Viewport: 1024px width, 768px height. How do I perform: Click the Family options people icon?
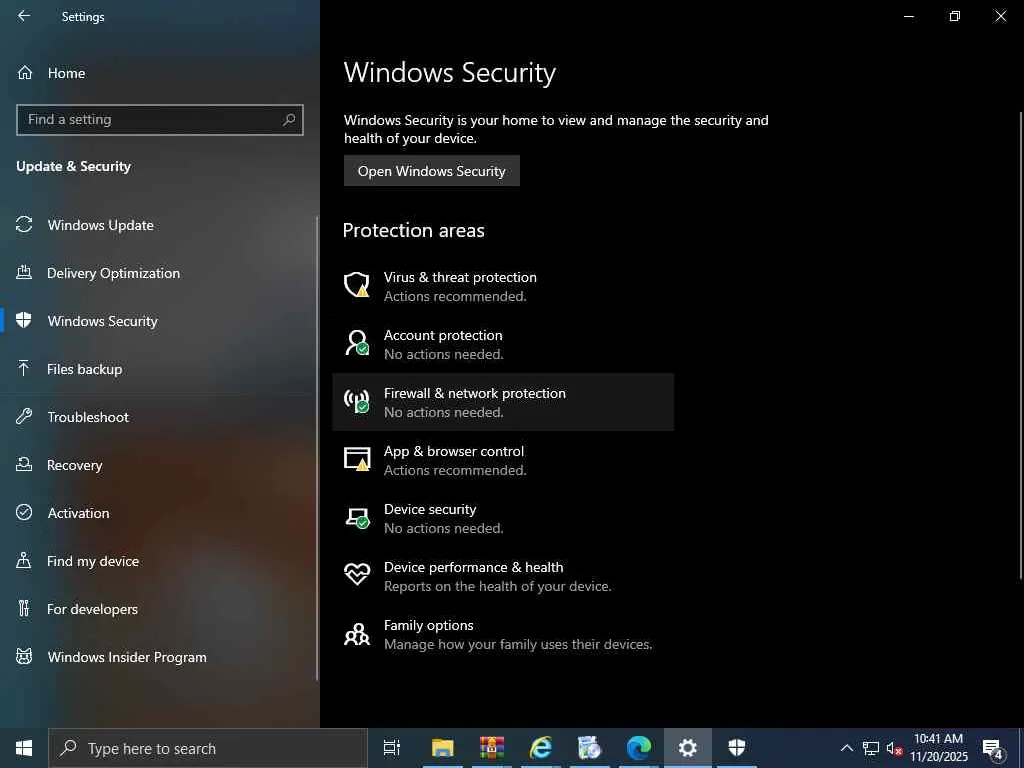coord(357,633)
